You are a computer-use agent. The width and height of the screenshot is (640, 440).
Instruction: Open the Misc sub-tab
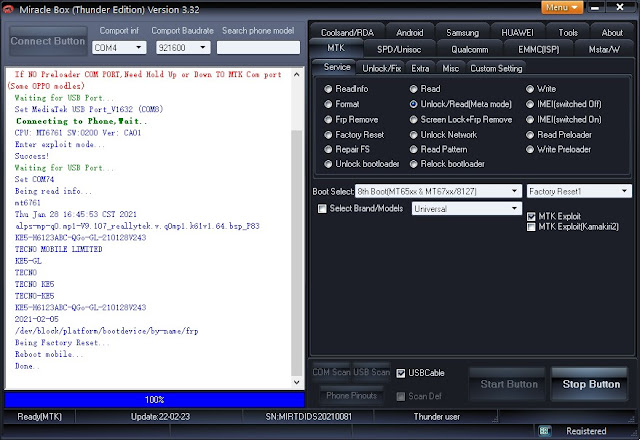[451, 68]
